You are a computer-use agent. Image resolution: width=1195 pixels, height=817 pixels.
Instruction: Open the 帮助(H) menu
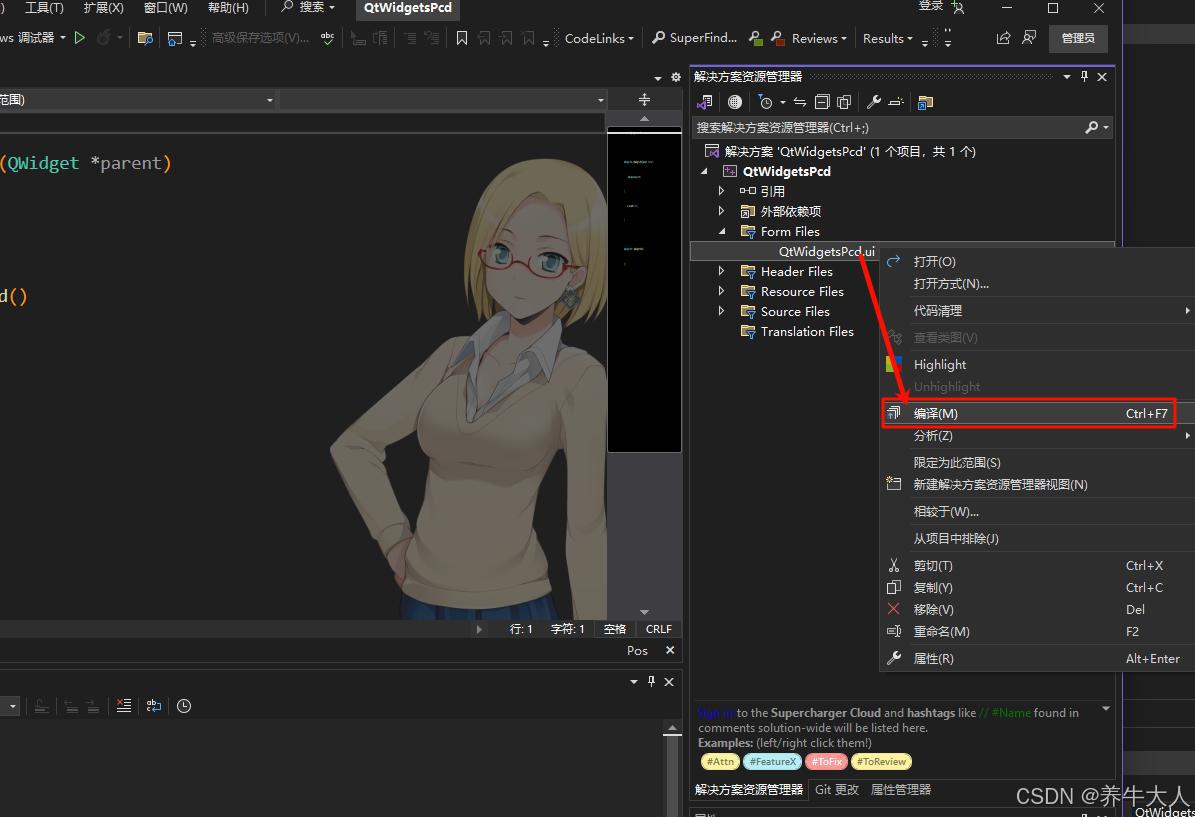tap(228, 8)
